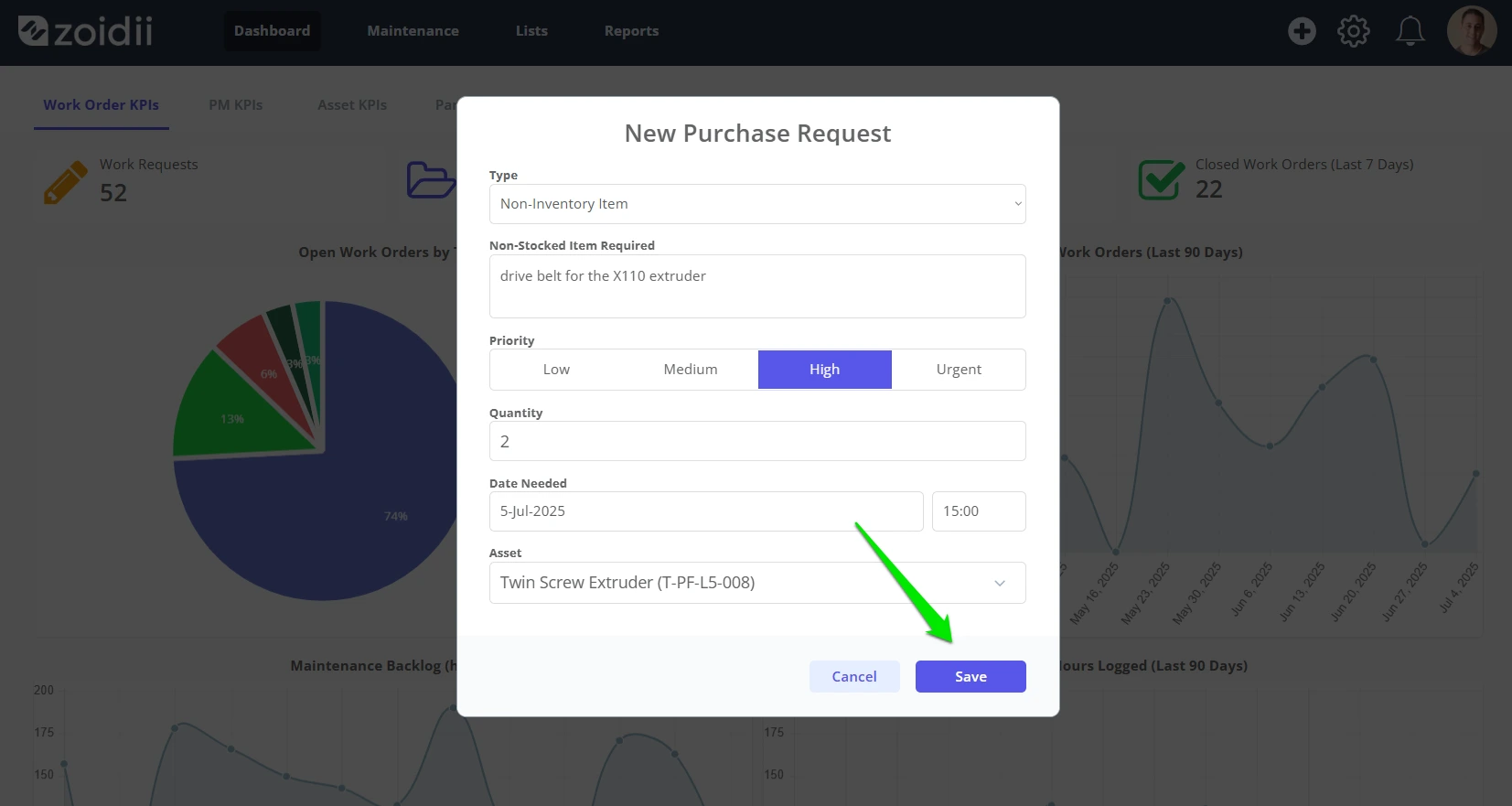Viewport: 1512px width, 806px height.
Task: Click Jul 4, 2025 axis label
Action: tap(1460, 587)
